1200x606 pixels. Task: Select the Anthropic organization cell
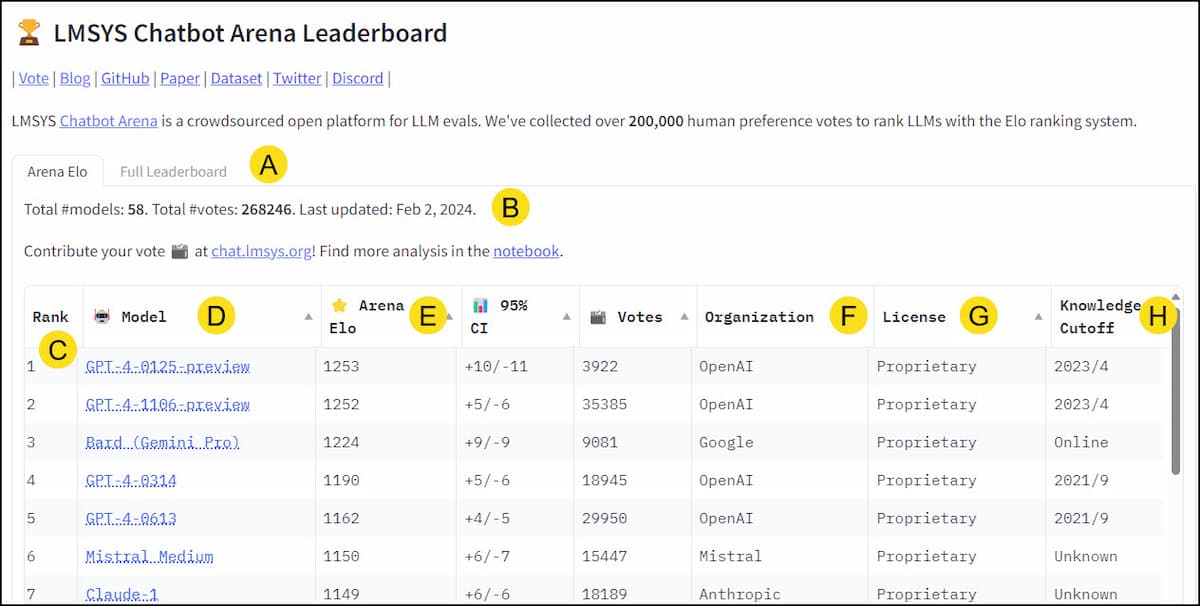click(x=740, y=594)
